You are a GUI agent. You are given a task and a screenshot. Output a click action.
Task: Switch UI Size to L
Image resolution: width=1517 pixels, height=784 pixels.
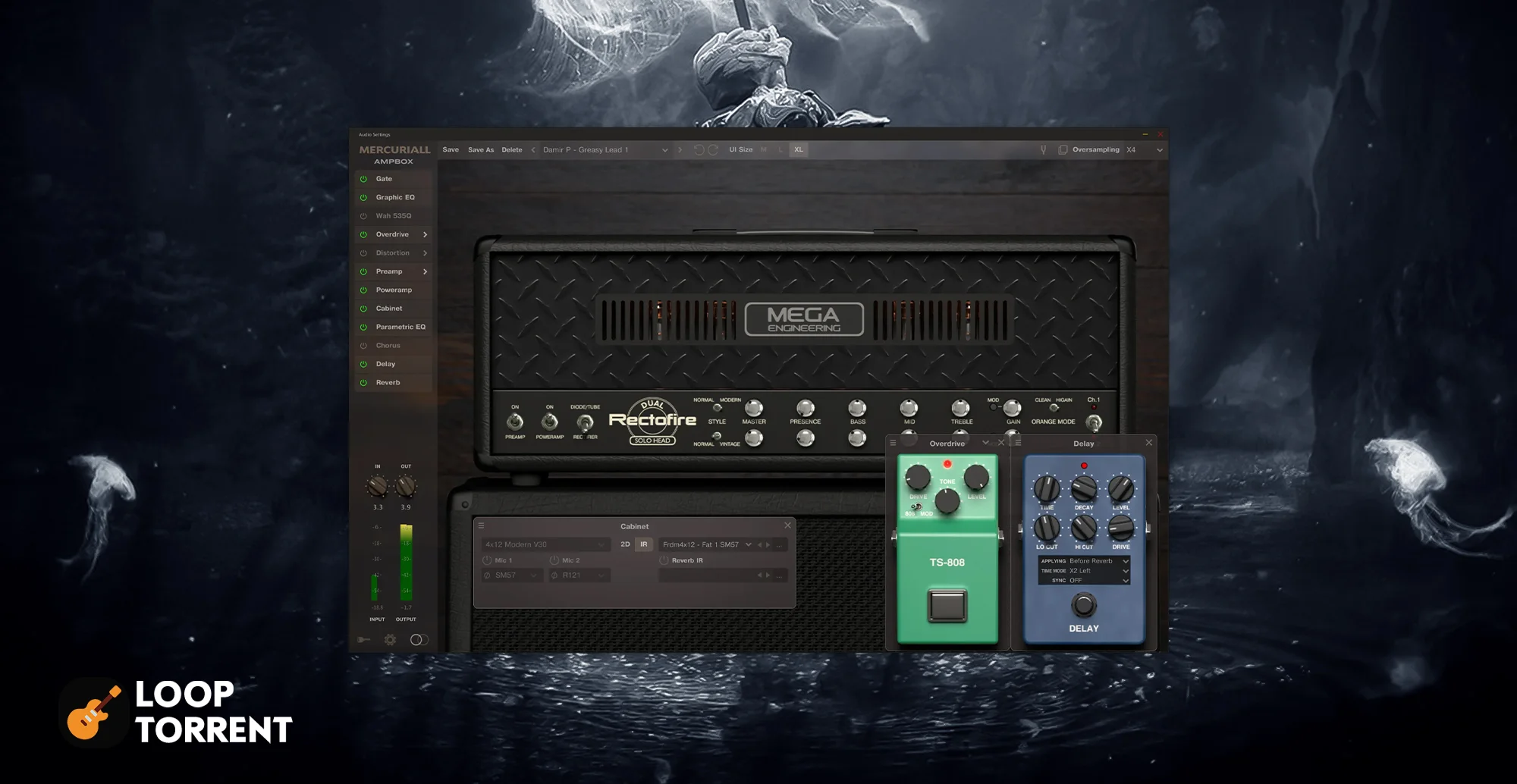tap(780, 150)
